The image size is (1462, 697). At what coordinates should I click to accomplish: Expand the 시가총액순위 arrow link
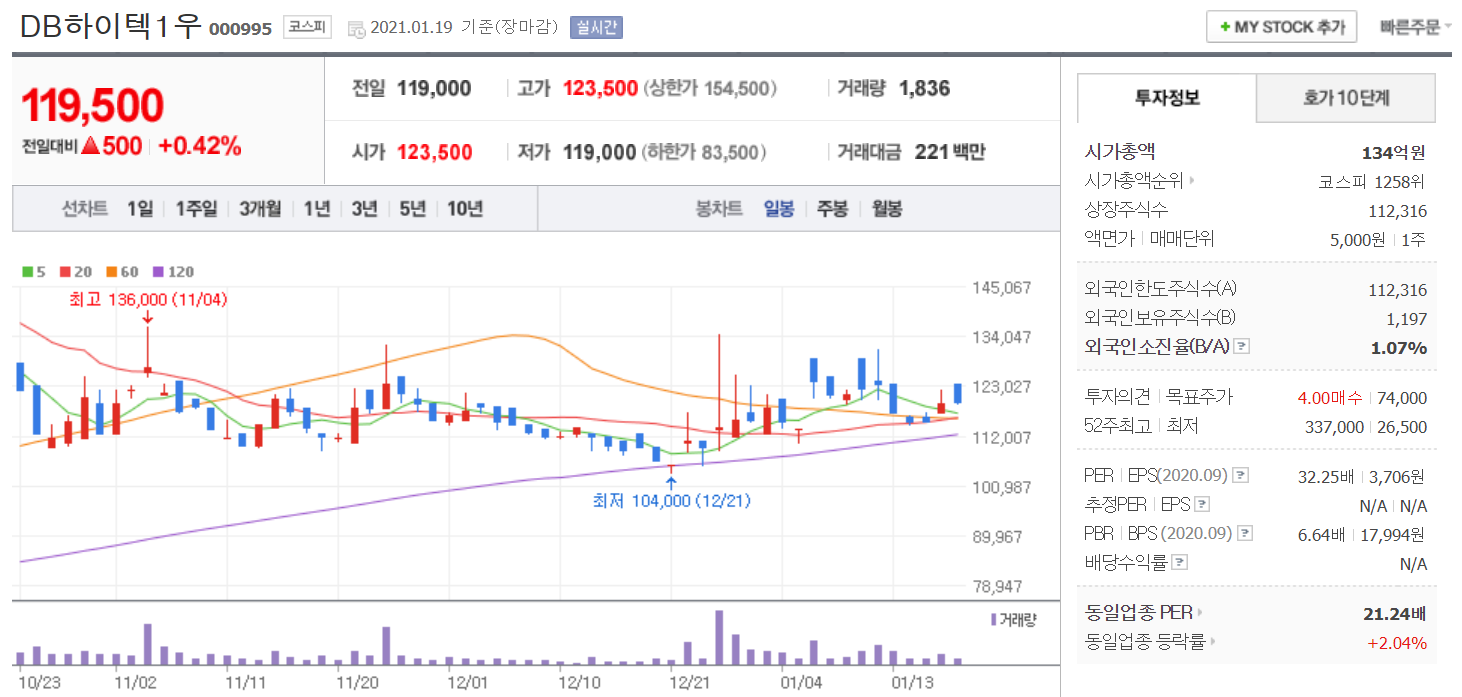(1191, 181)
